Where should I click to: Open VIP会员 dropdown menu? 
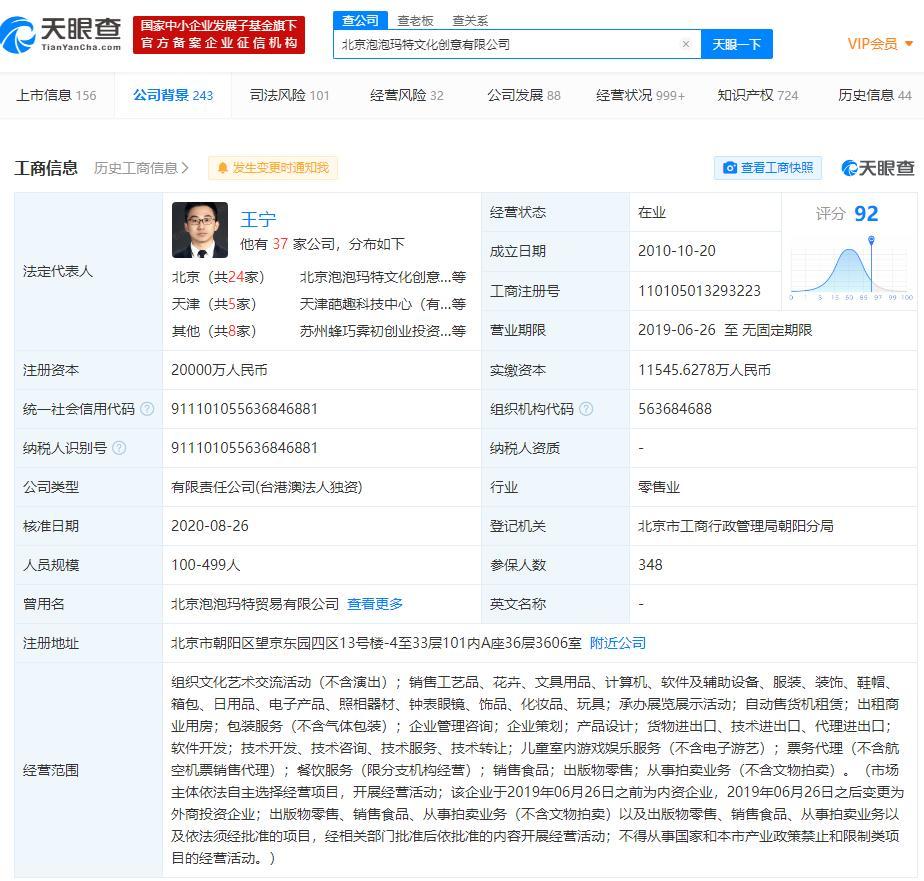880,44
